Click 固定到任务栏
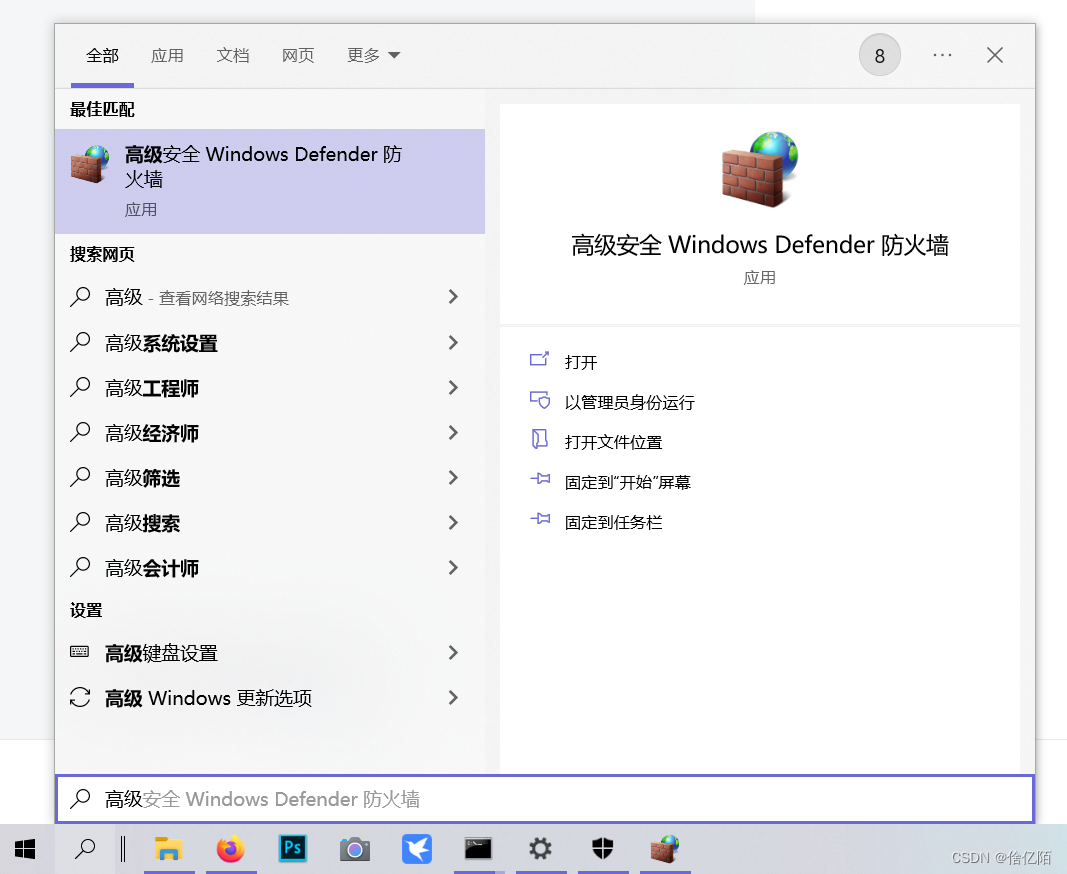Screen dimensions: 1067x874 [x=613, y=523]
